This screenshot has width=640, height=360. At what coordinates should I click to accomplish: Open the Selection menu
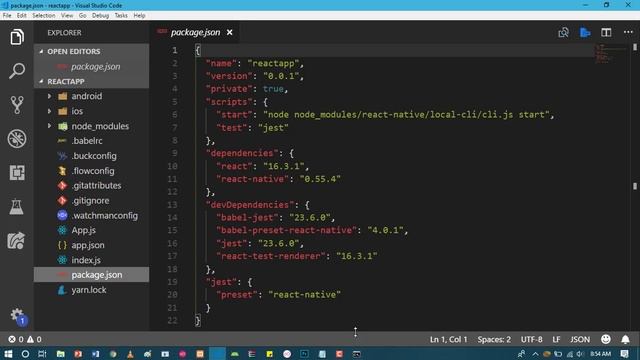[44, 16]
